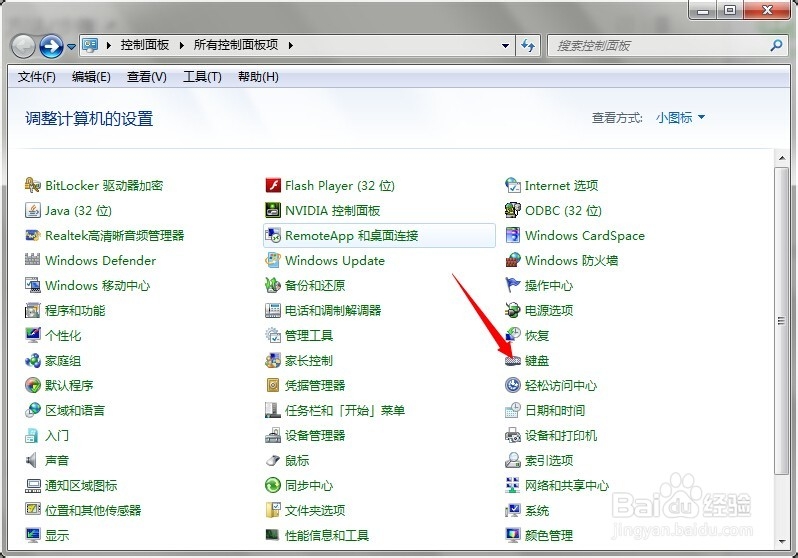Open the 电话和调制解调器 item
This screenshot has height=558, width=798.
(323, 310)
